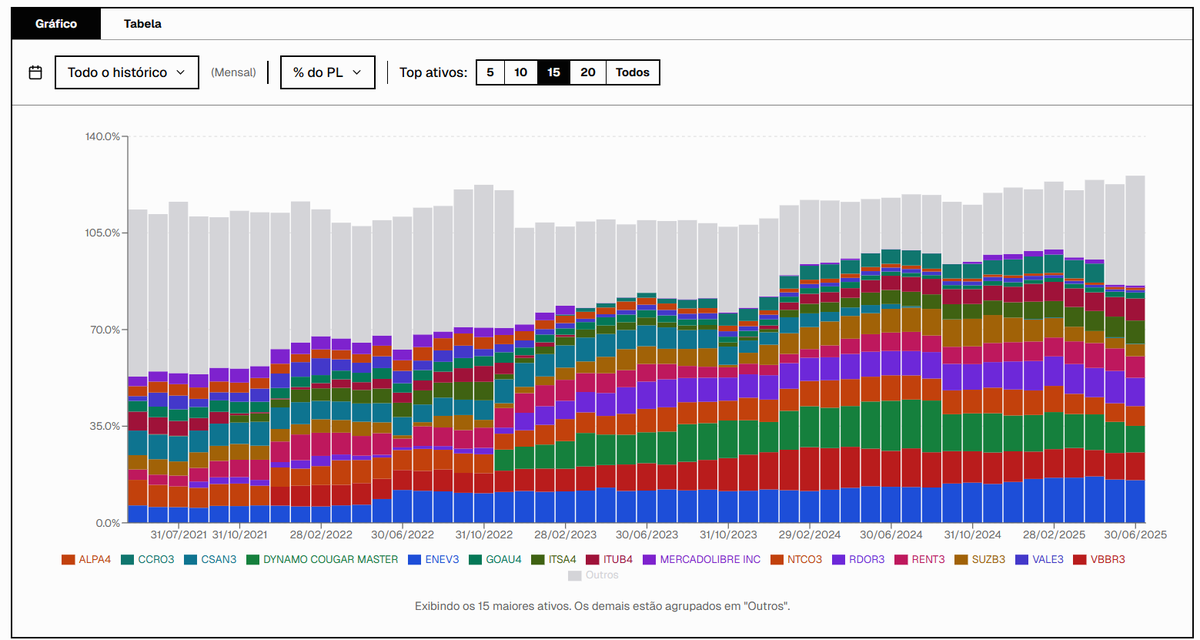Click the 31/10/2023 x-axis label
Screen dimensions: 1200x640
(728, 535)
